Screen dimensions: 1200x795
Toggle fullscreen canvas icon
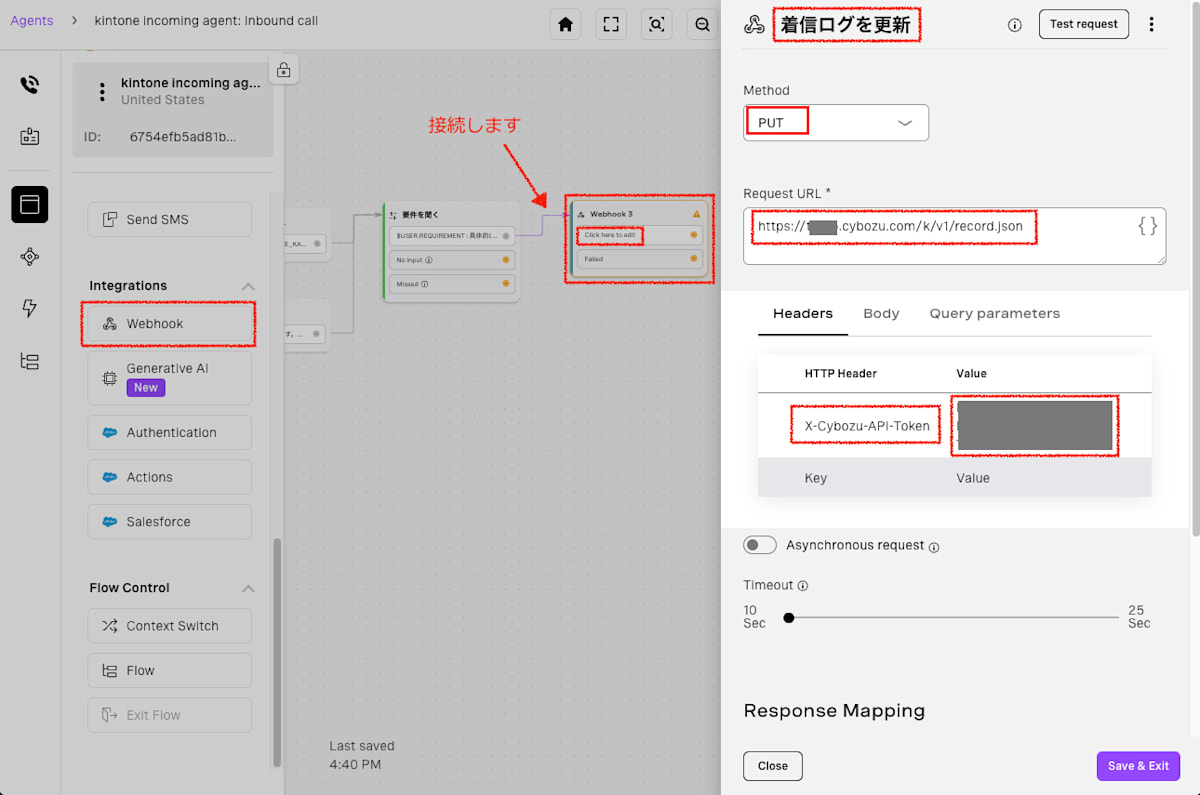click(611, 24)
